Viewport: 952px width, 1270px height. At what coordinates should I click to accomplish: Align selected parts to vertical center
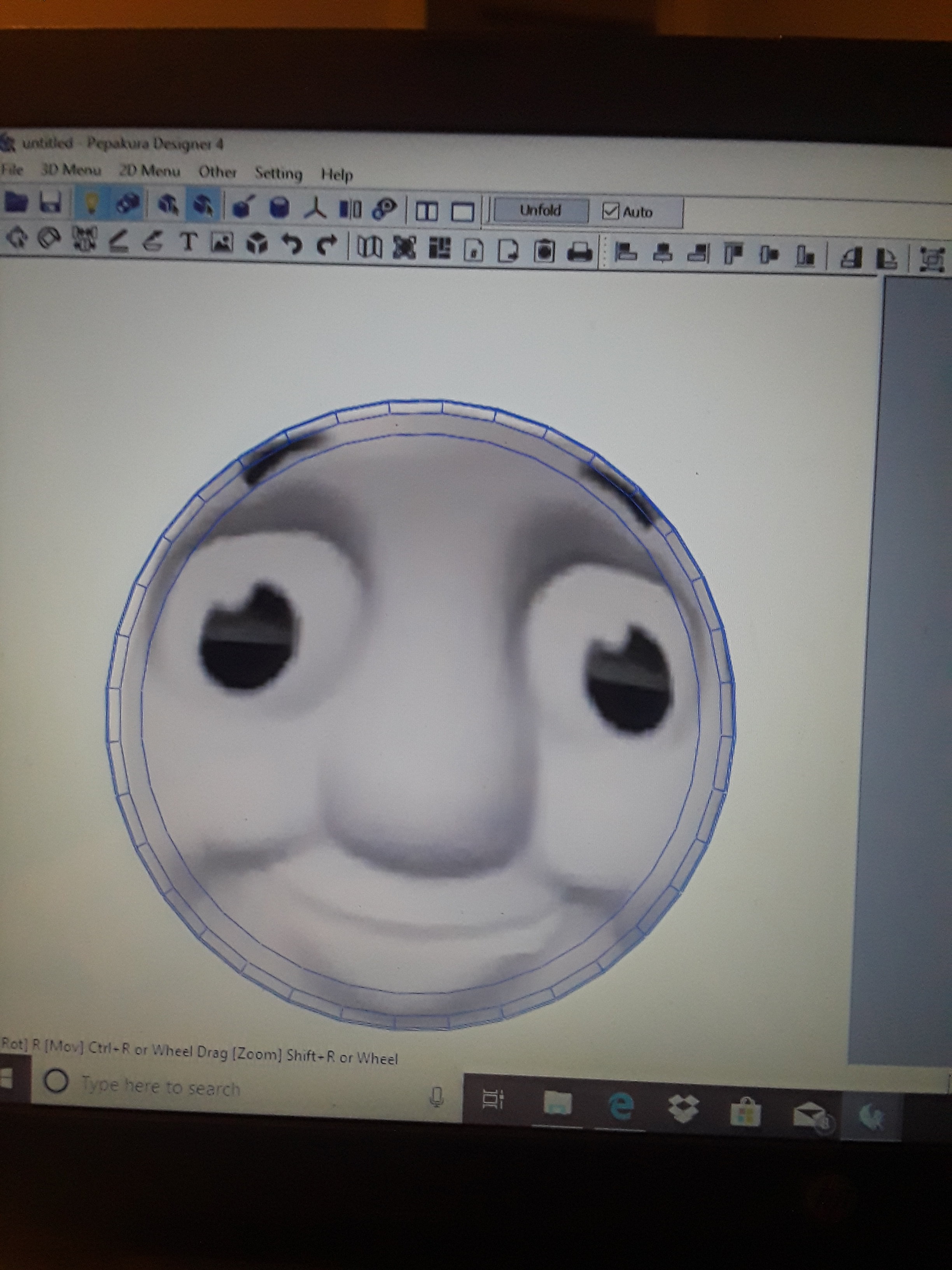(770, 255)
